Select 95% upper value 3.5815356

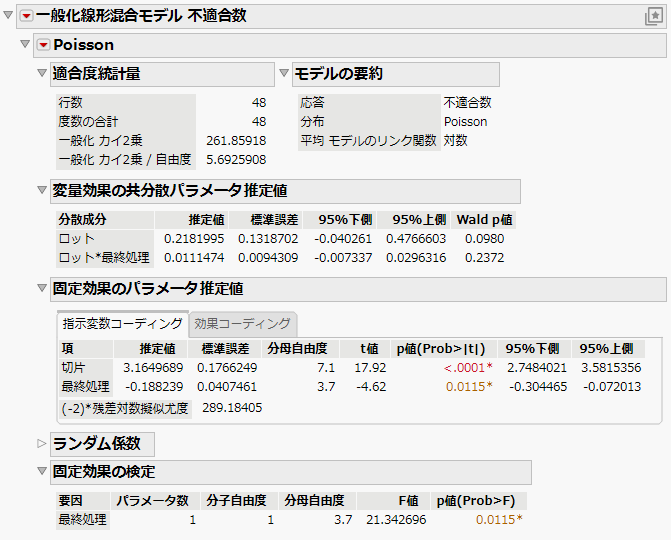pyautogui.click(x=611, y=368)
